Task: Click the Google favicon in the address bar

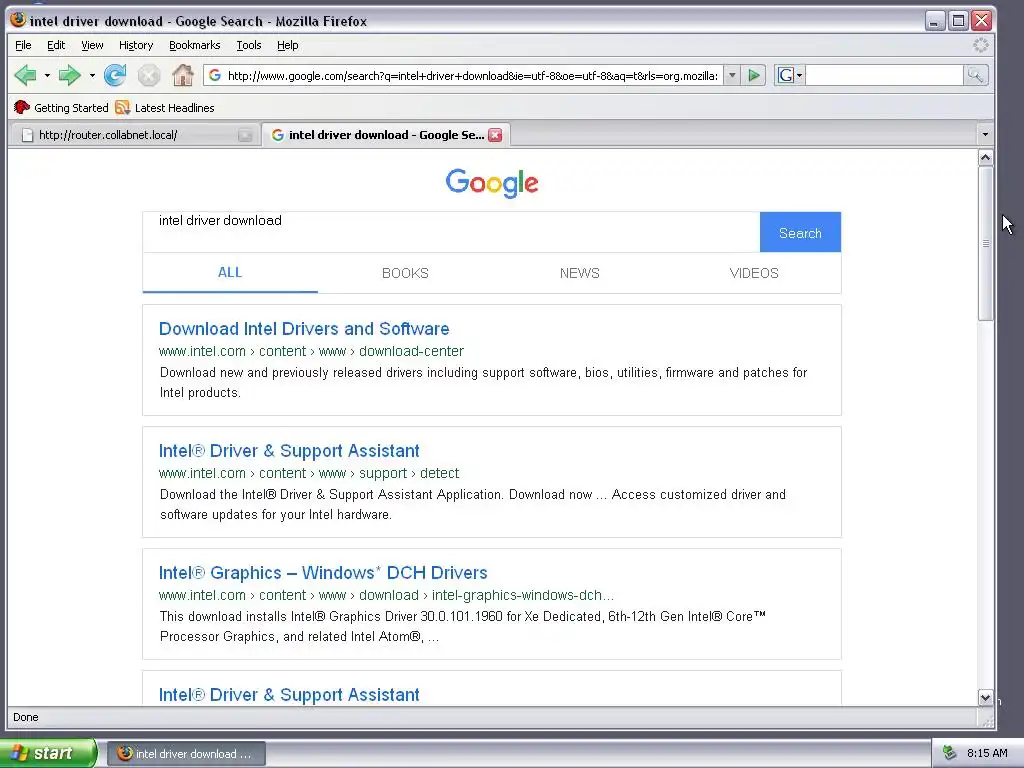Action: [215, 76]
